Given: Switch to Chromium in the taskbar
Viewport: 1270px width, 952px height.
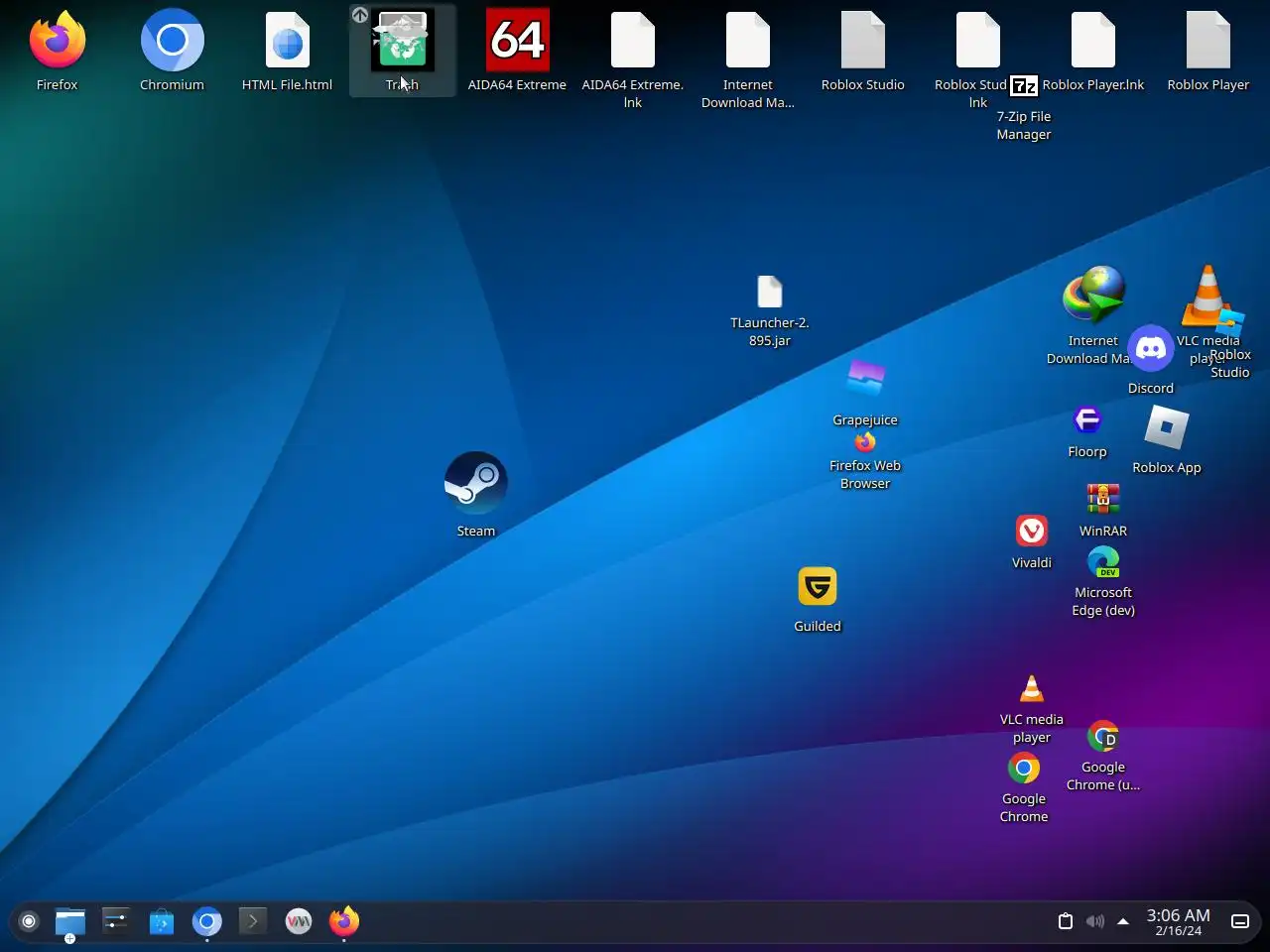Looking at the screenshot, I should point(207,922).
